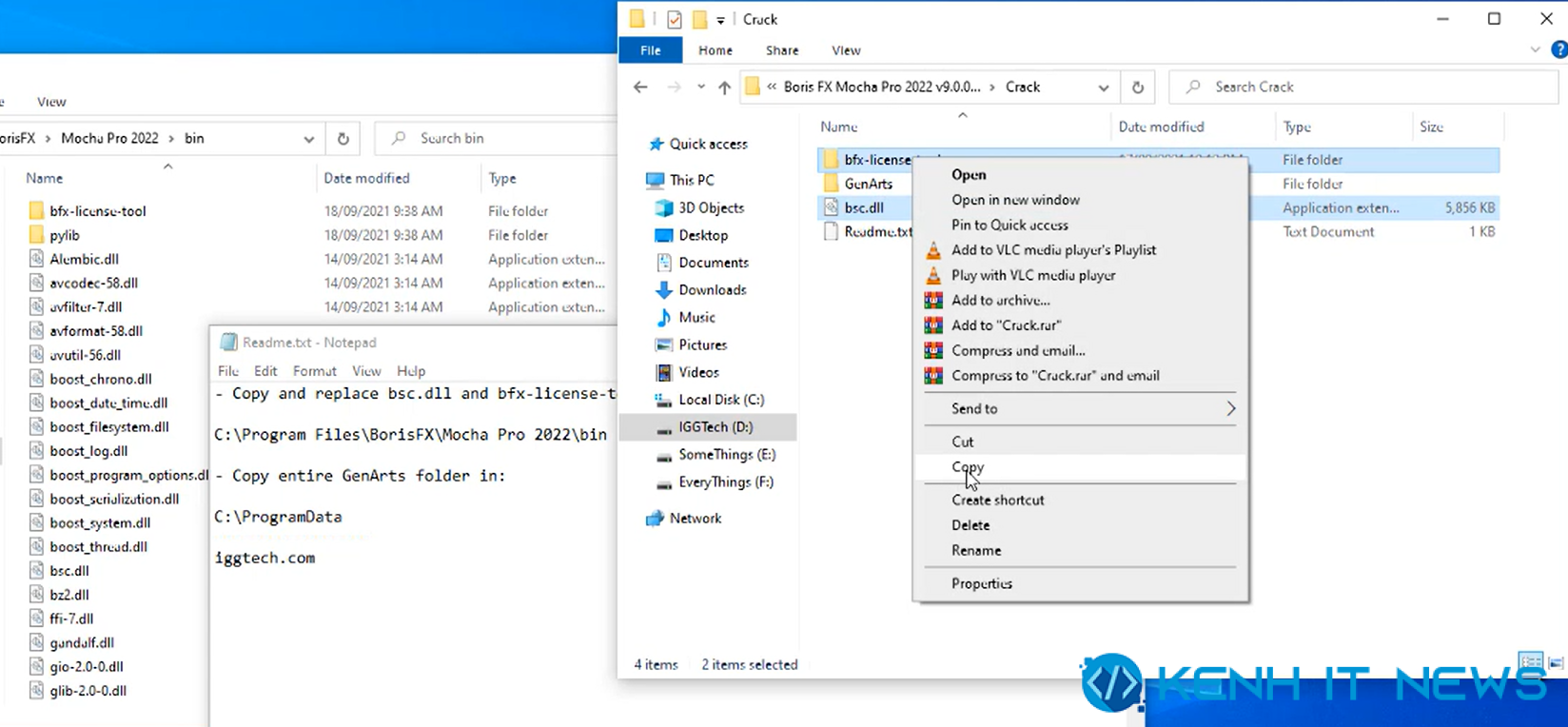Image resolution: width=1568 pixels, height=727 pixels.
Task: Expand the Send to submenu
Action: click(1081, 408)
